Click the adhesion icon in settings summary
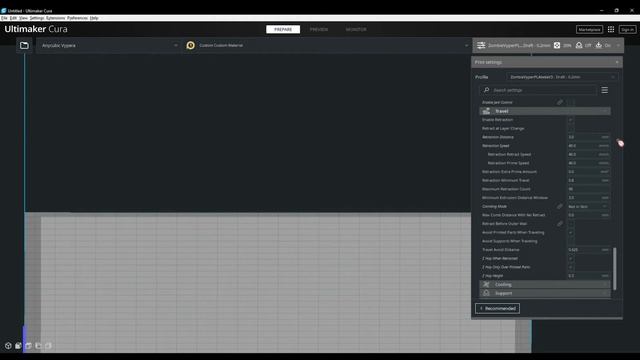Image resolution: width=640 pixels, height=360 pixels. coord(598,45)
